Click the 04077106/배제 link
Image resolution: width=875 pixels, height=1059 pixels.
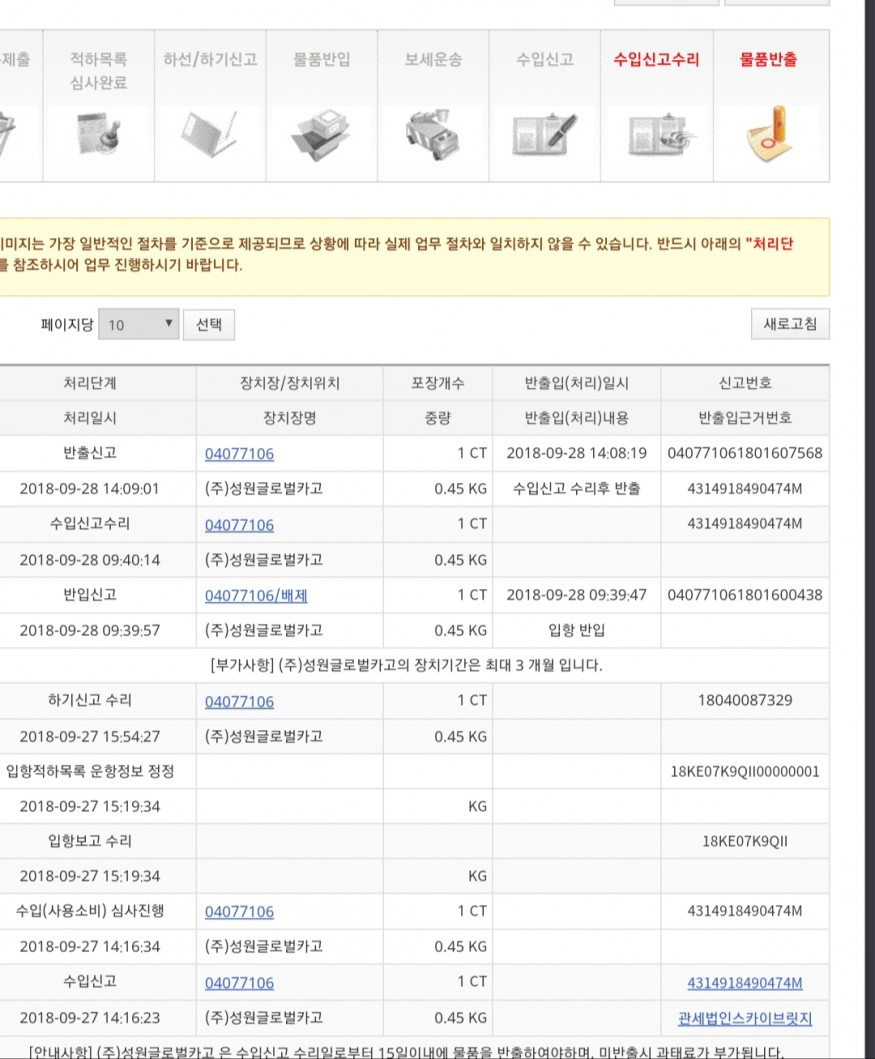256,595
